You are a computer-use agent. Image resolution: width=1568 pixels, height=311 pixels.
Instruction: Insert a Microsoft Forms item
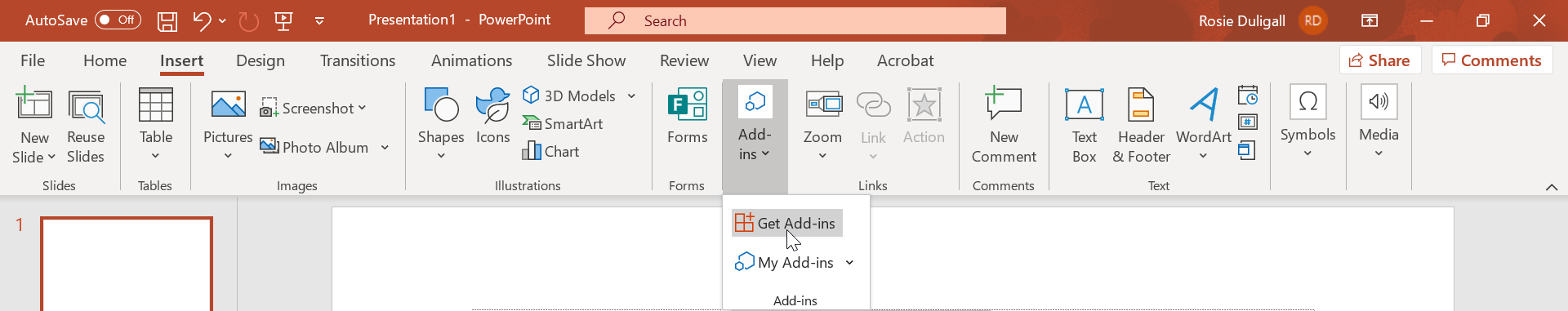(x=687, y=117)
